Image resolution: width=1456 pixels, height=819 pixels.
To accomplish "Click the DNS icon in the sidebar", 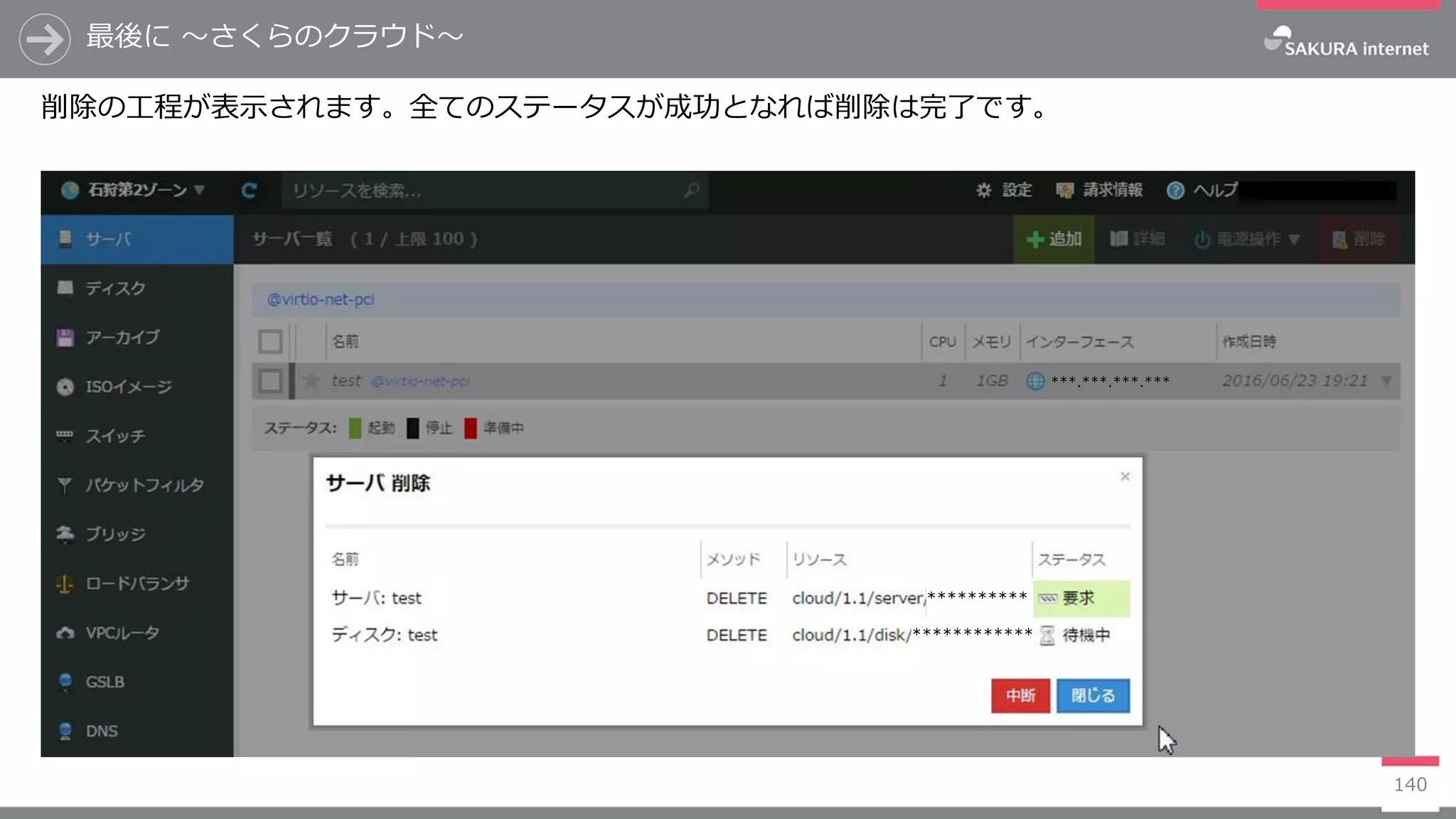I will [65, 731].
